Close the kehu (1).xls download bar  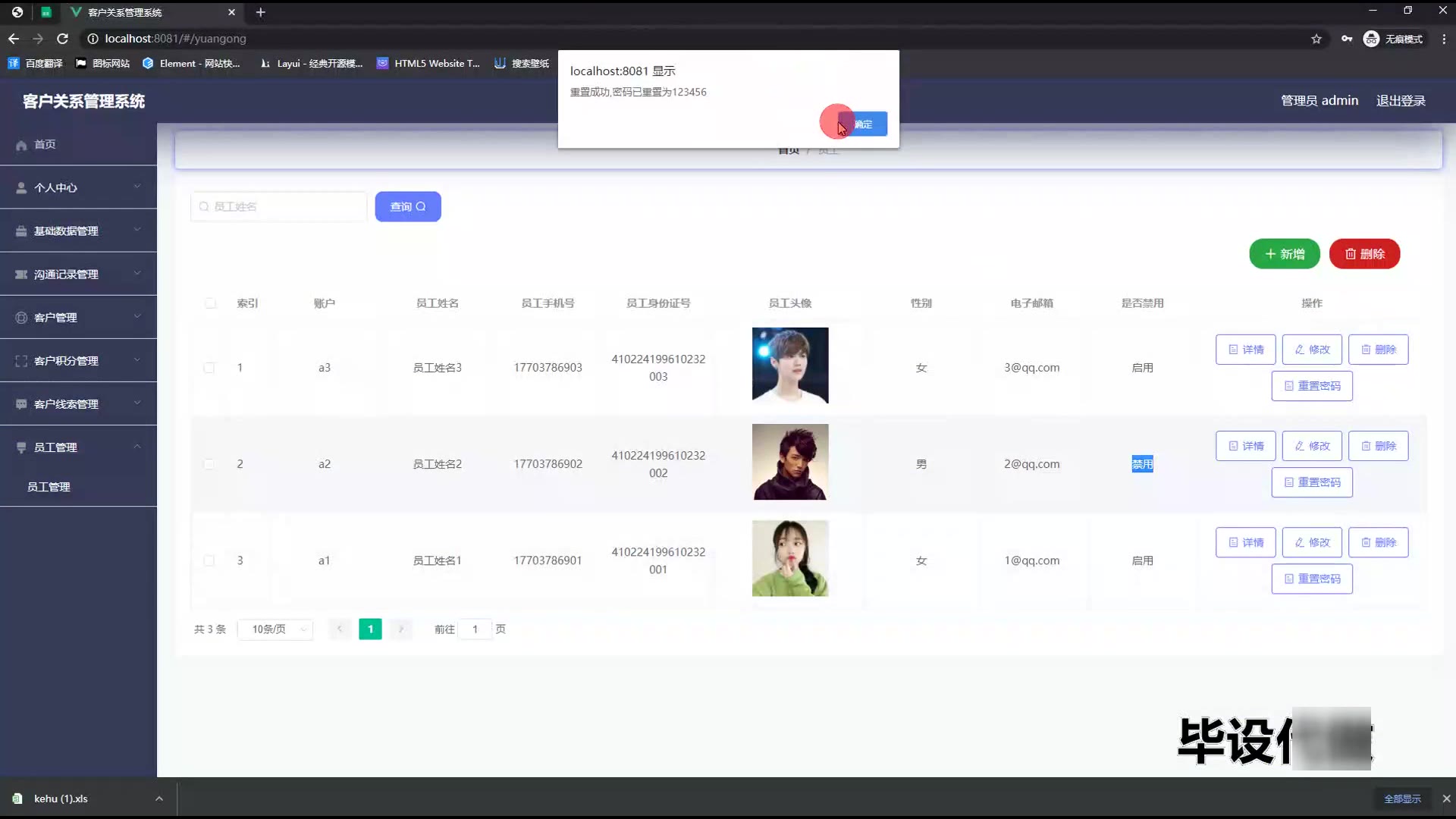pyautogui.click(x=1446, y=799)
